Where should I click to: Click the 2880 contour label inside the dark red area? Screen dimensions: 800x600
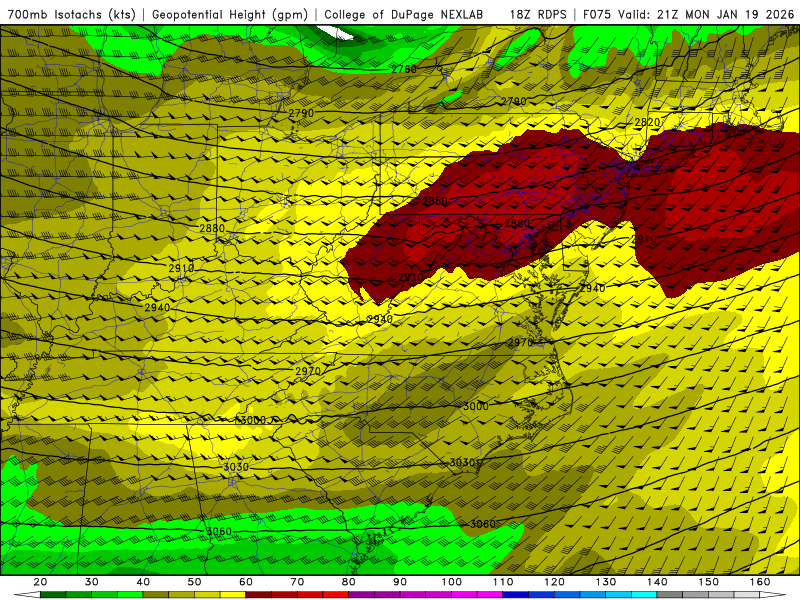[517, 223]
